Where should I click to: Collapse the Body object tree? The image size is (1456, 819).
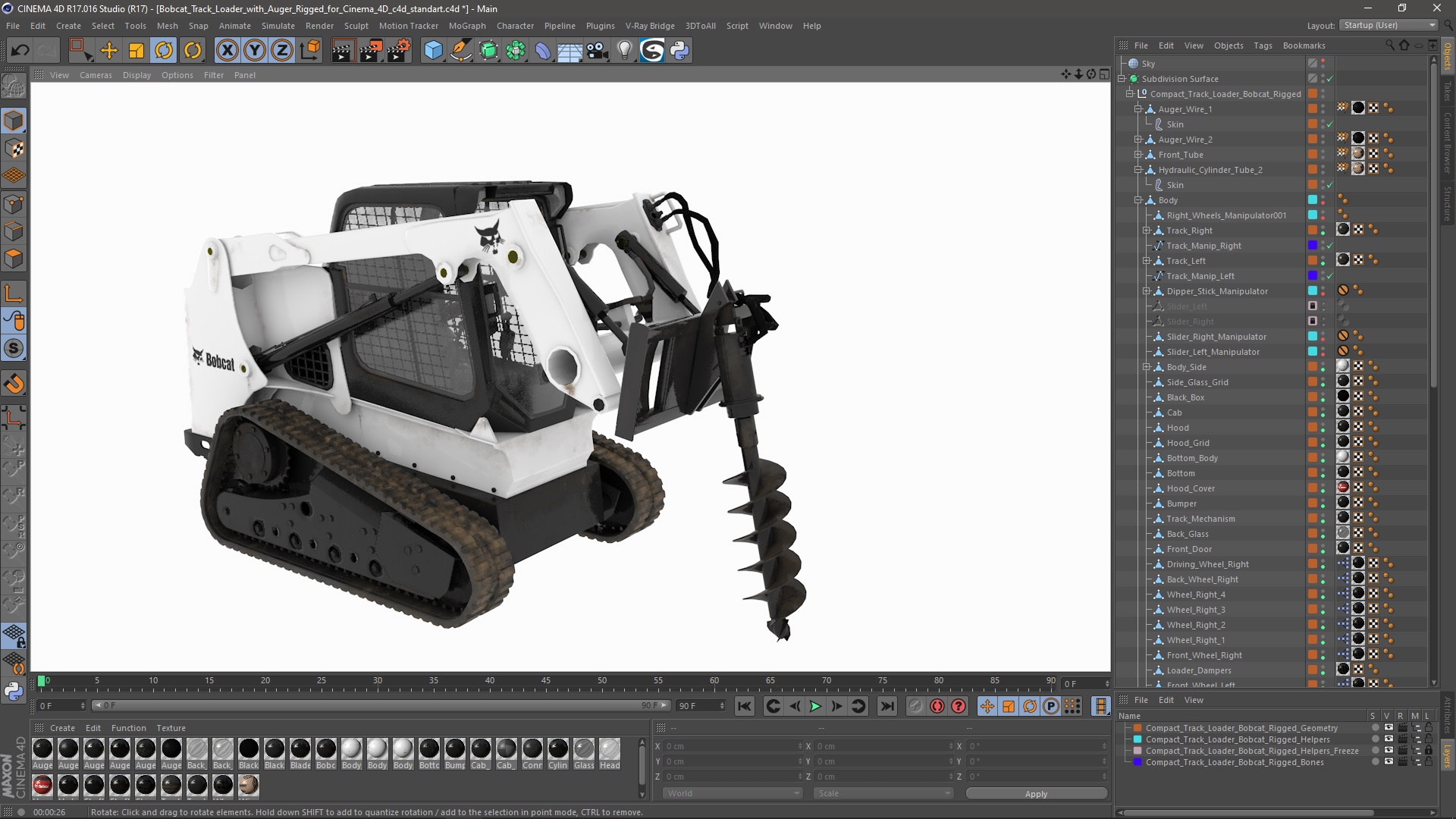1138,200
